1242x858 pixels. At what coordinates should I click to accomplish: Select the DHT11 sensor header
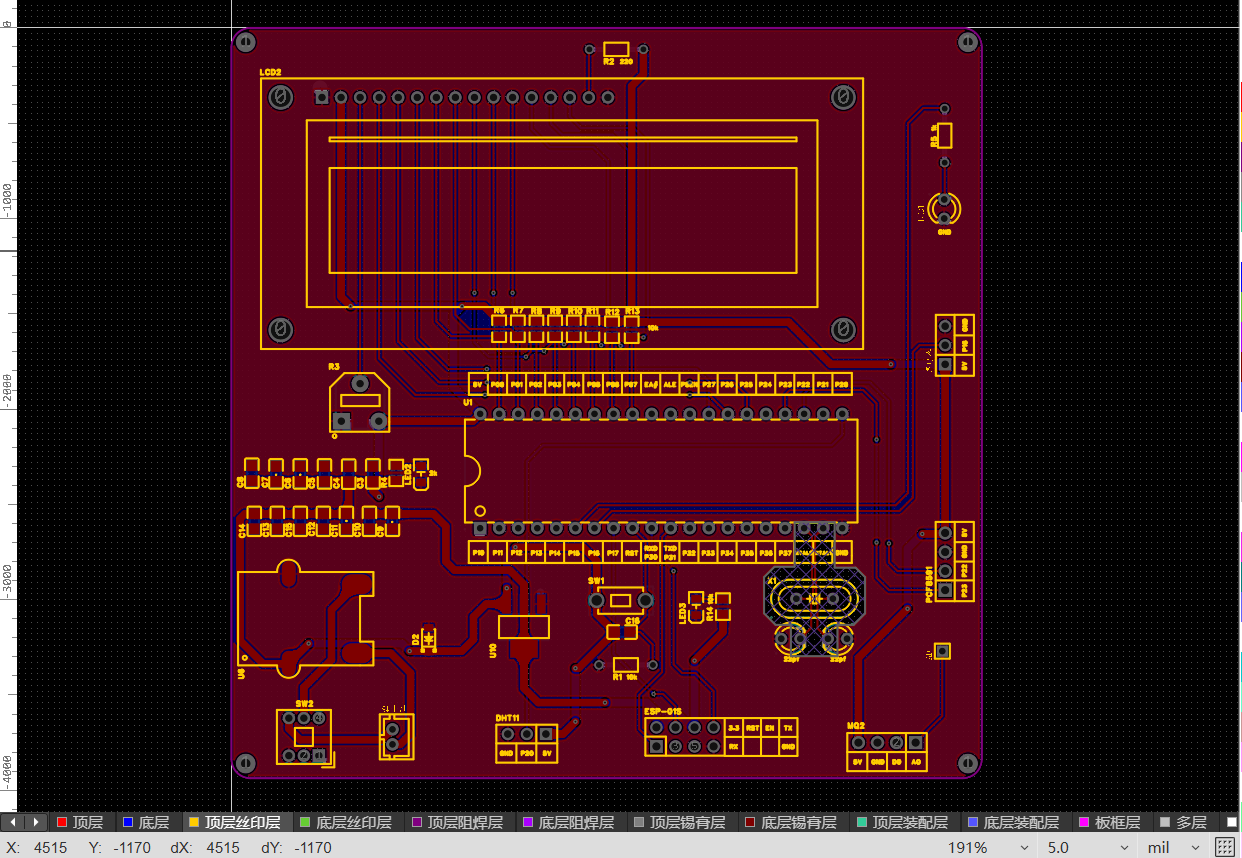point(527,743)
